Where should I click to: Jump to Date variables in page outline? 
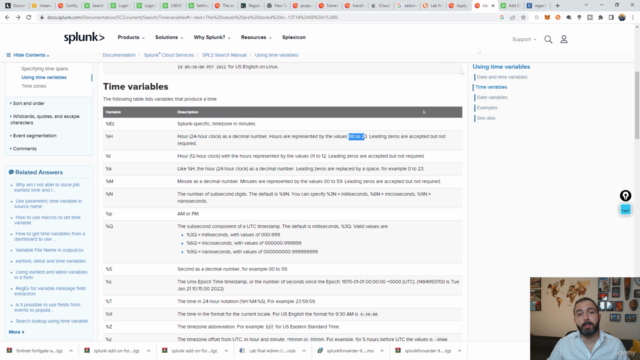pyautogui.click(x=492, y=97)
